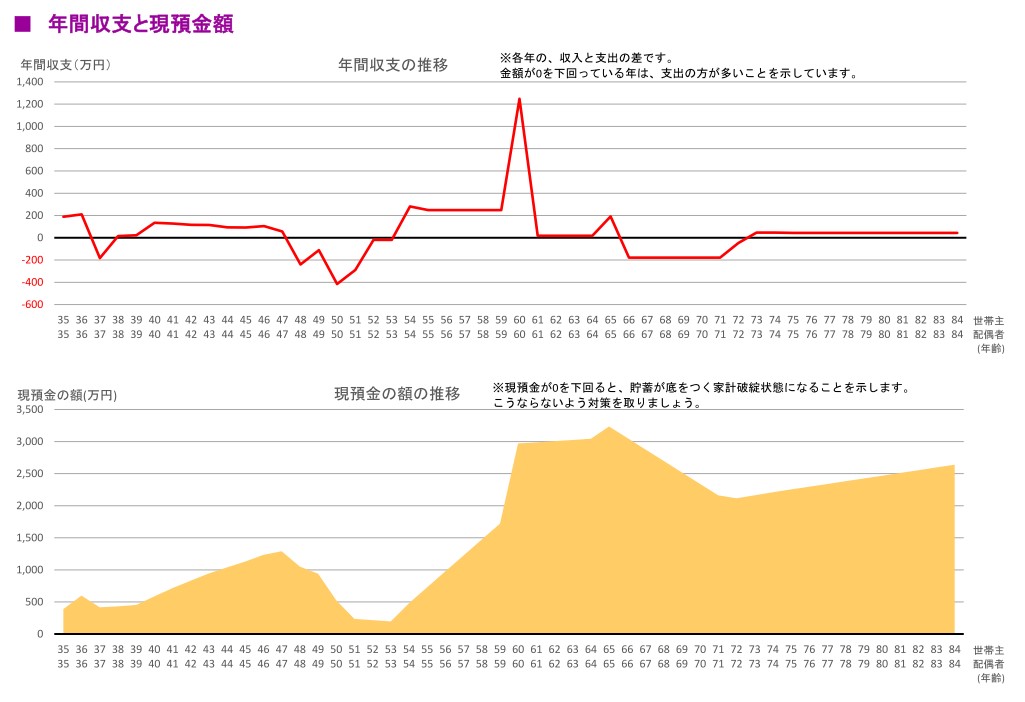
Task: Select the note starting ※現預金が0を下回ると
Action: tap(700, 387)
